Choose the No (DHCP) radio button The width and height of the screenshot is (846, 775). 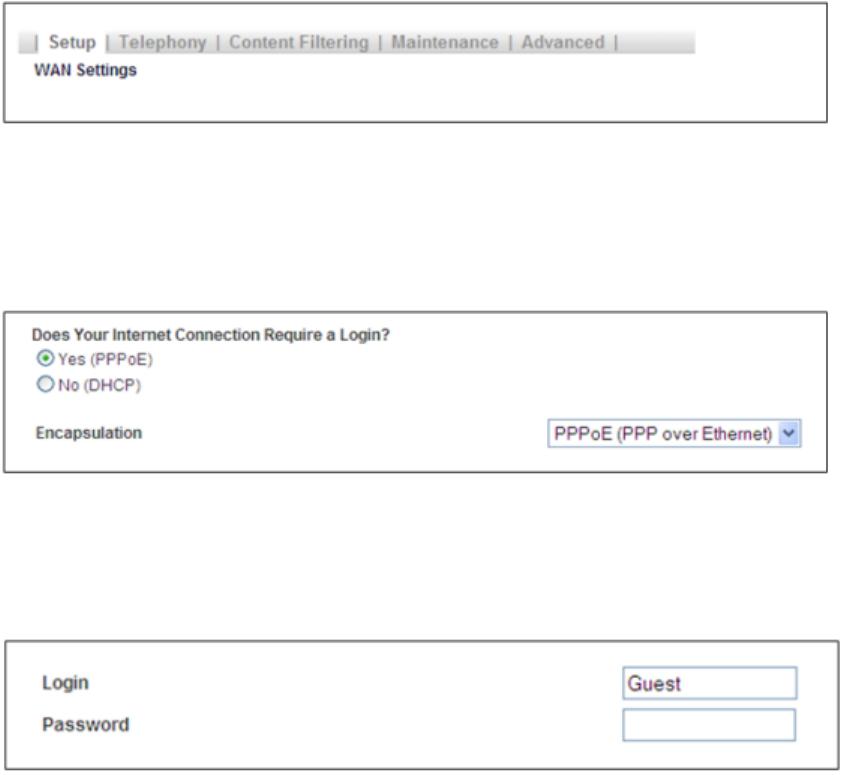point(45,385)
